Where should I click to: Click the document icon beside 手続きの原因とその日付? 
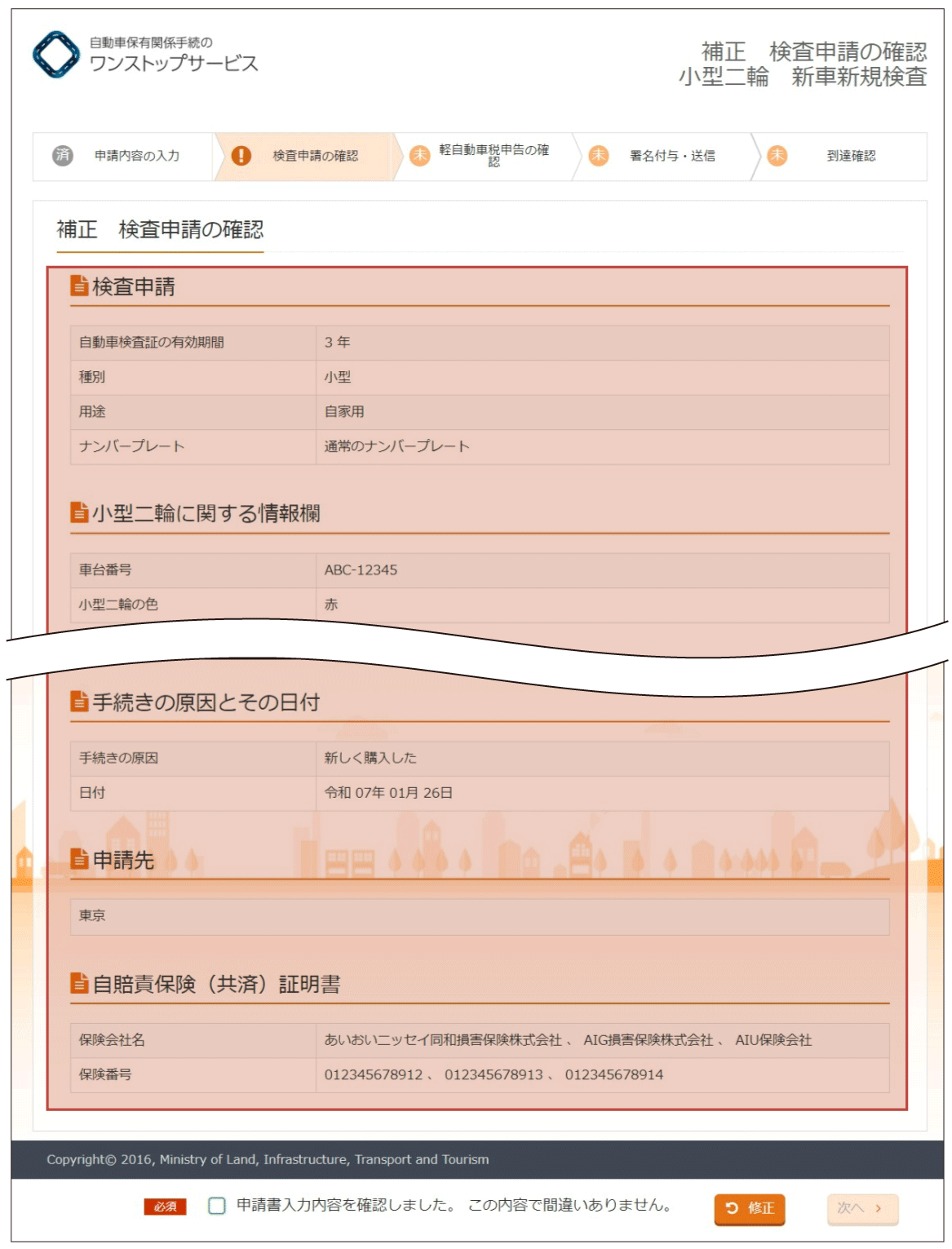(x=79, y=701)
